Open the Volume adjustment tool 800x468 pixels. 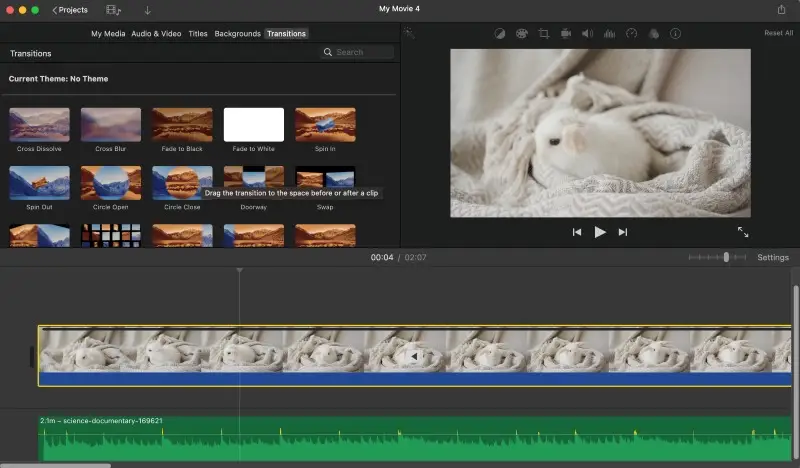click(587, 33)
